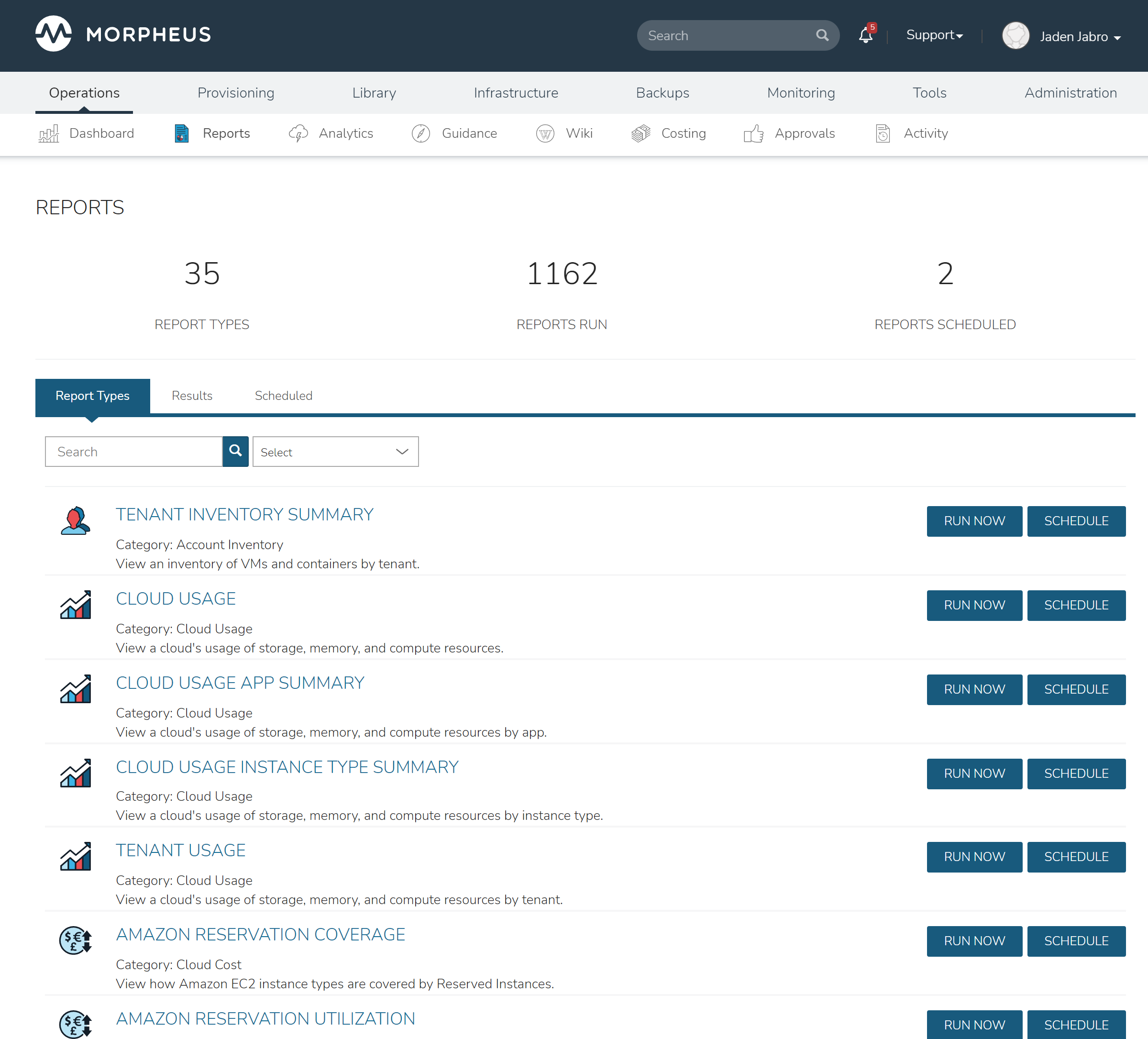The height and width of the screenshot is (1039, 1148).
Task: Click the Activity document icon
Action: [882, 134]
